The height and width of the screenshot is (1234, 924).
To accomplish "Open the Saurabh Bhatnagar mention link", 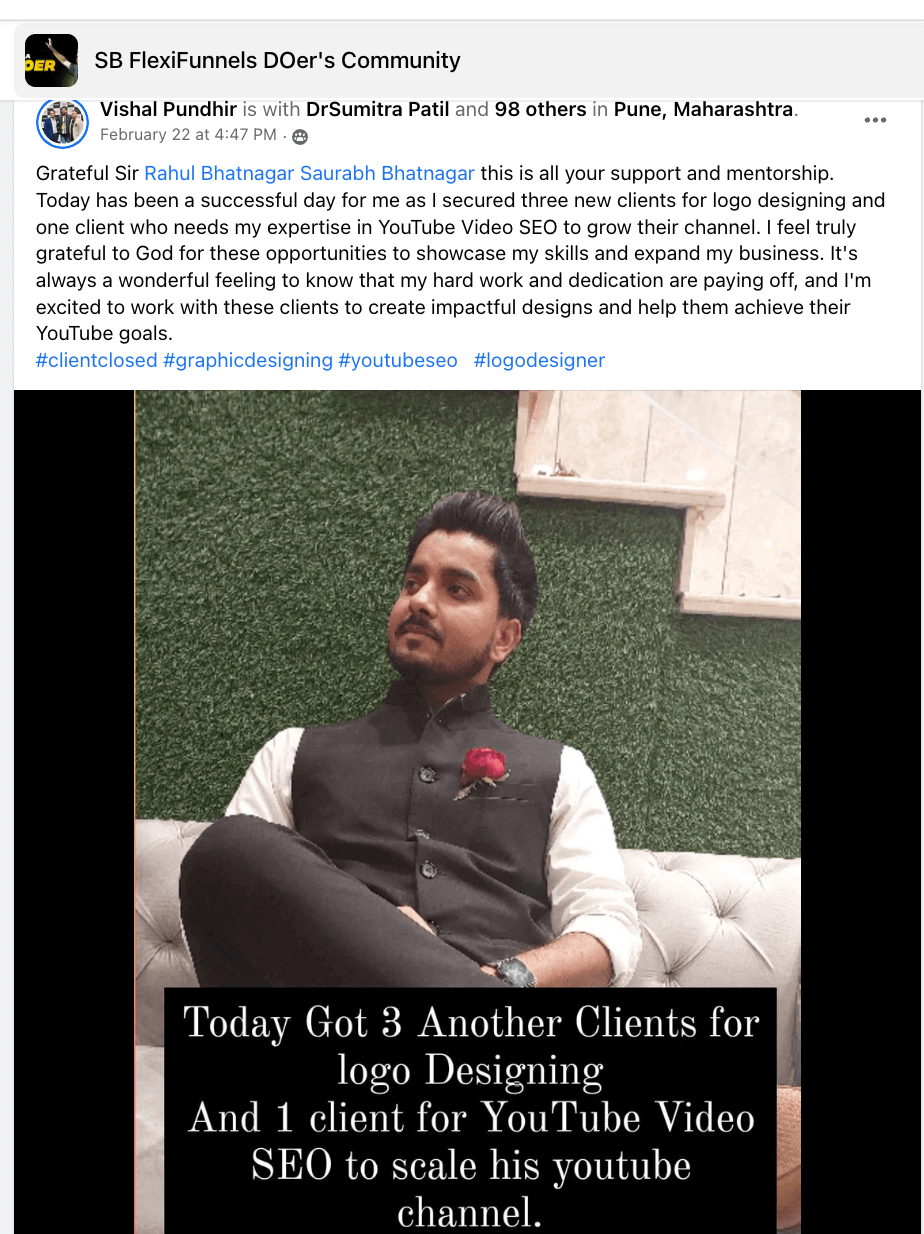I will pyautogui.click(x=387, y=173).
